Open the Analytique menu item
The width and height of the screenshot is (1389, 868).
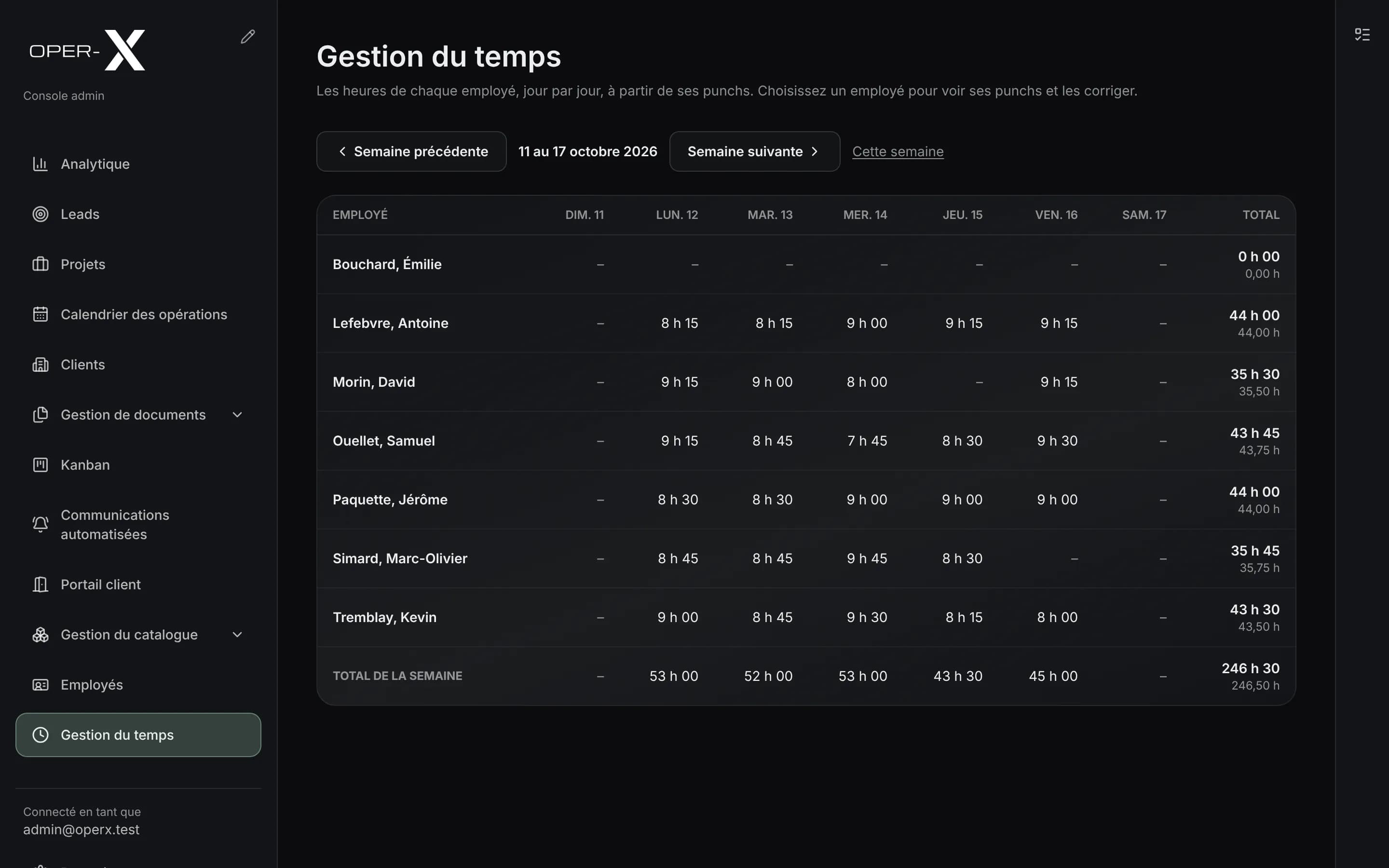(x=138, y=164)
